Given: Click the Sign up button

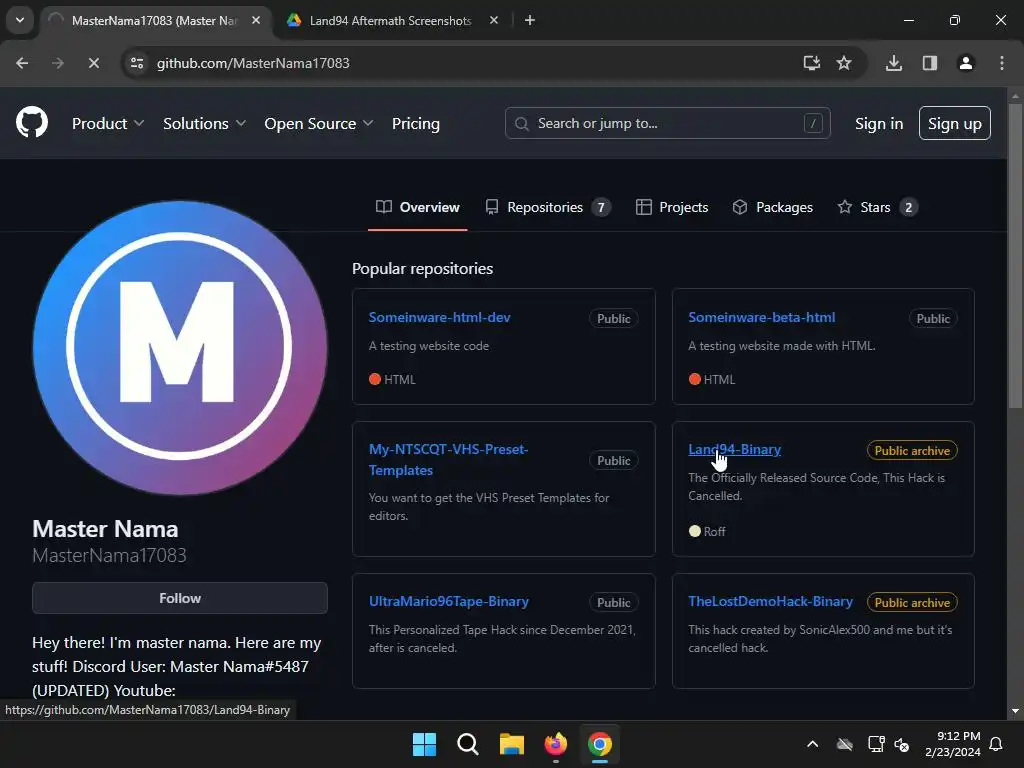Looking at the screenshot, I should 954,123.
